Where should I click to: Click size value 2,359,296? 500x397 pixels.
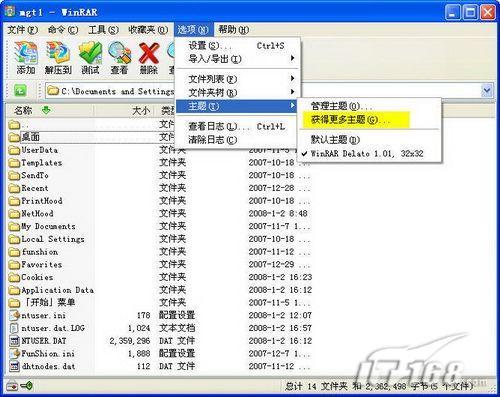(130, 341)
